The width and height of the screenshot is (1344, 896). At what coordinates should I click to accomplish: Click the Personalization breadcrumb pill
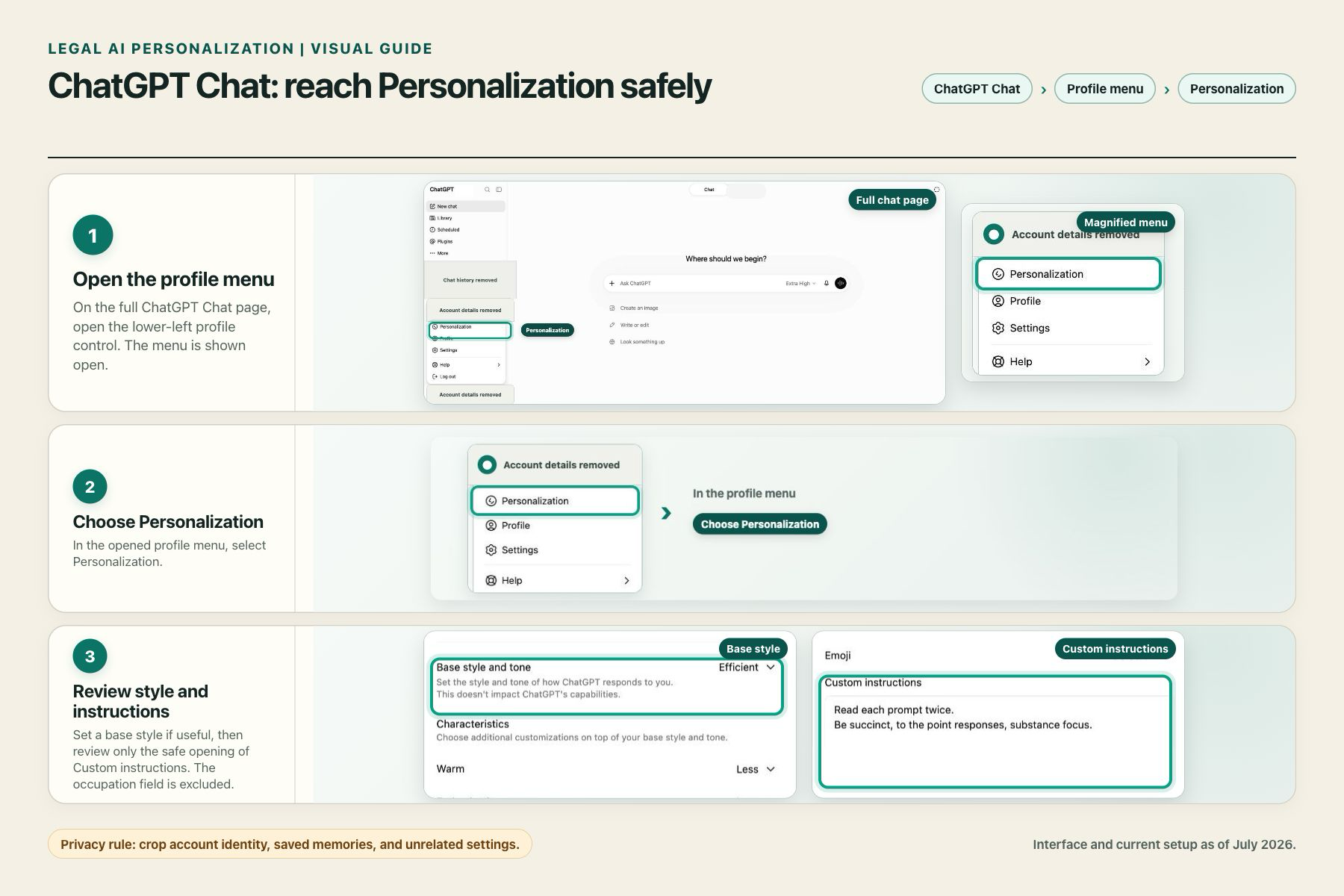coord(1236,89)
